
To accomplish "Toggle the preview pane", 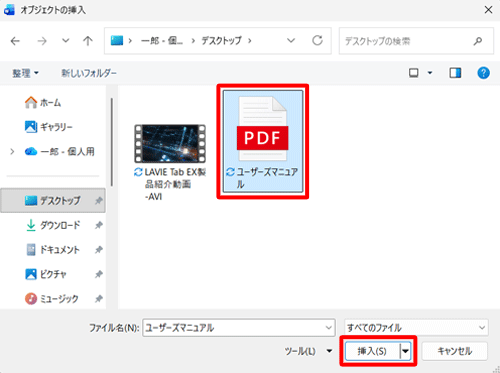I will (455, 73).
